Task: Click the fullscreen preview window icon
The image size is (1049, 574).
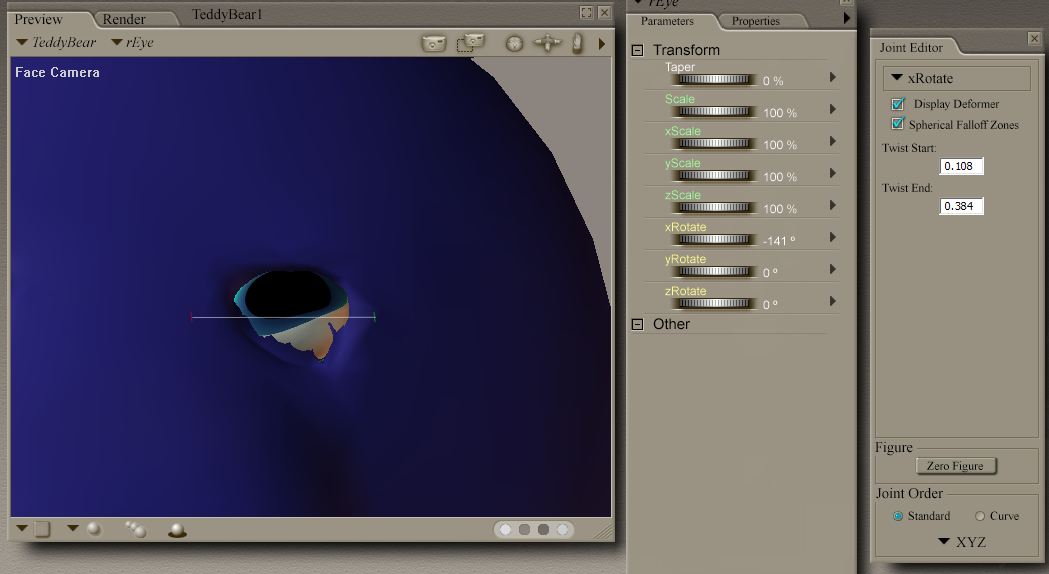Action: 587,13
